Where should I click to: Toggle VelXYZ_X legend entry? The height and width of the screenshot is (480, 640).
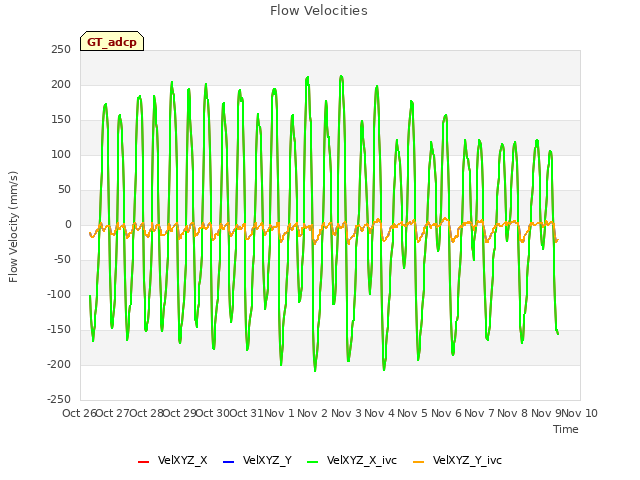tap(173, 460)
